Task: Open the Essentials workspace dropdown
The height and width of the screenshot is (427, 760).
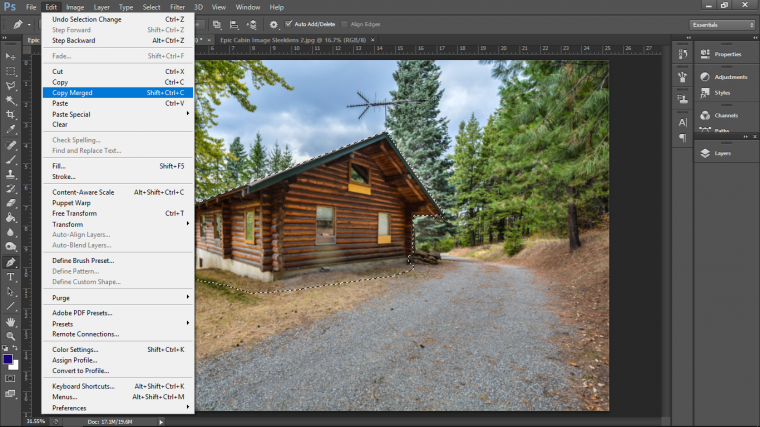Action: tap(722, 25)
